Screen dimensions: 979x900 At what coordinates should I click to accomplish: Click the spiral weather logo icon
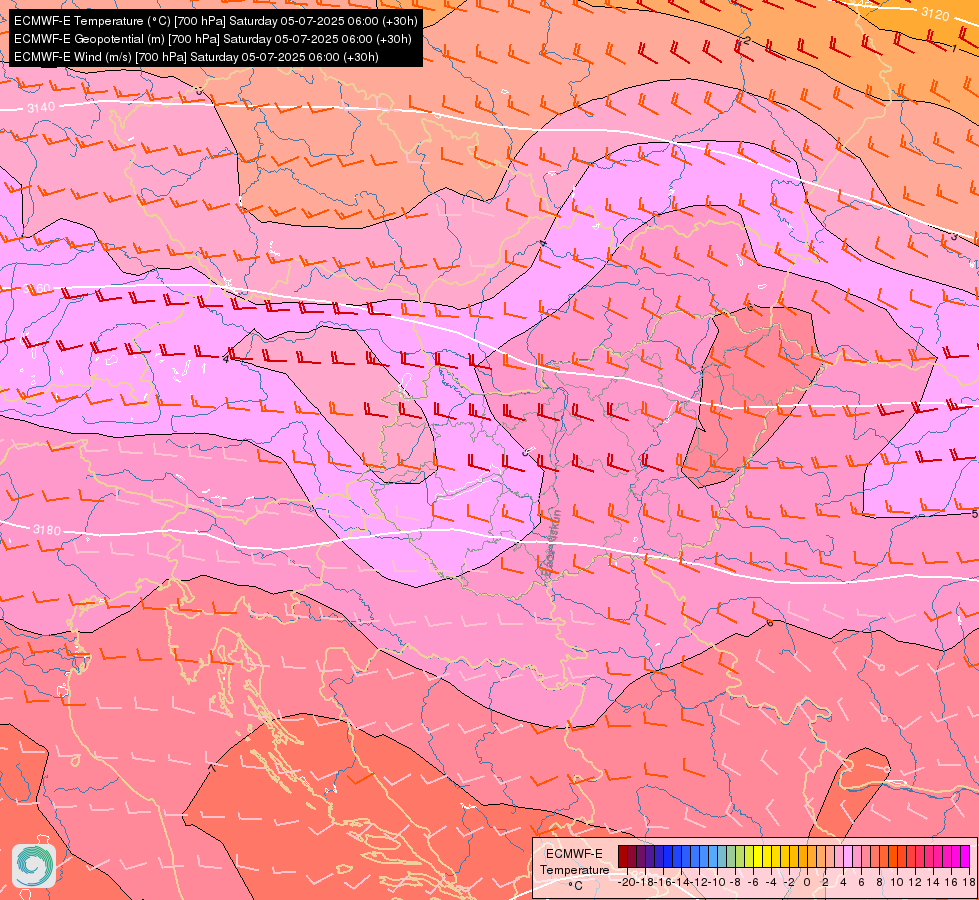[34, 866]
